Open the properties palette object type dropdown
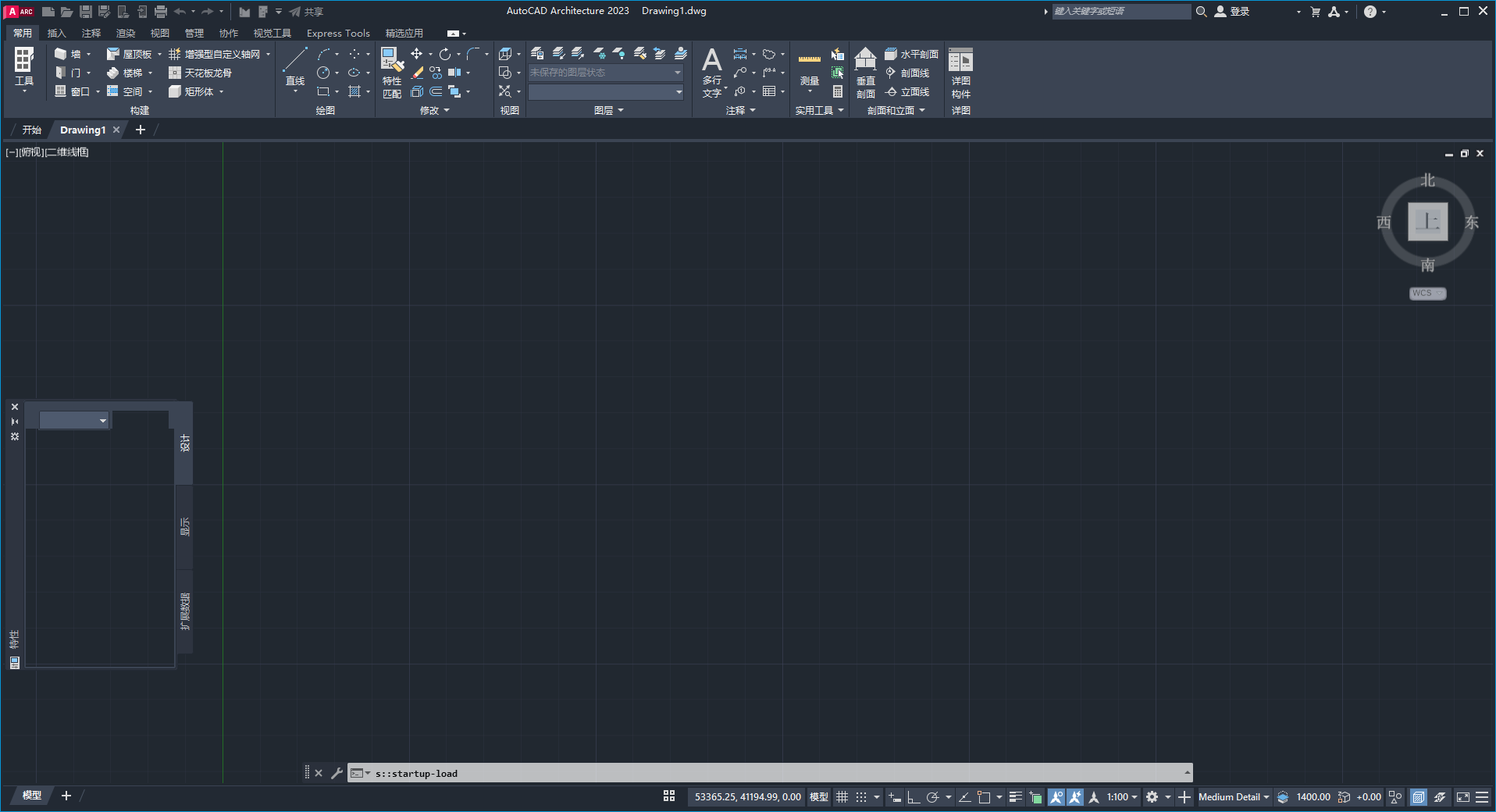This screenshot has width=1496, height=812. coord(74,420)
